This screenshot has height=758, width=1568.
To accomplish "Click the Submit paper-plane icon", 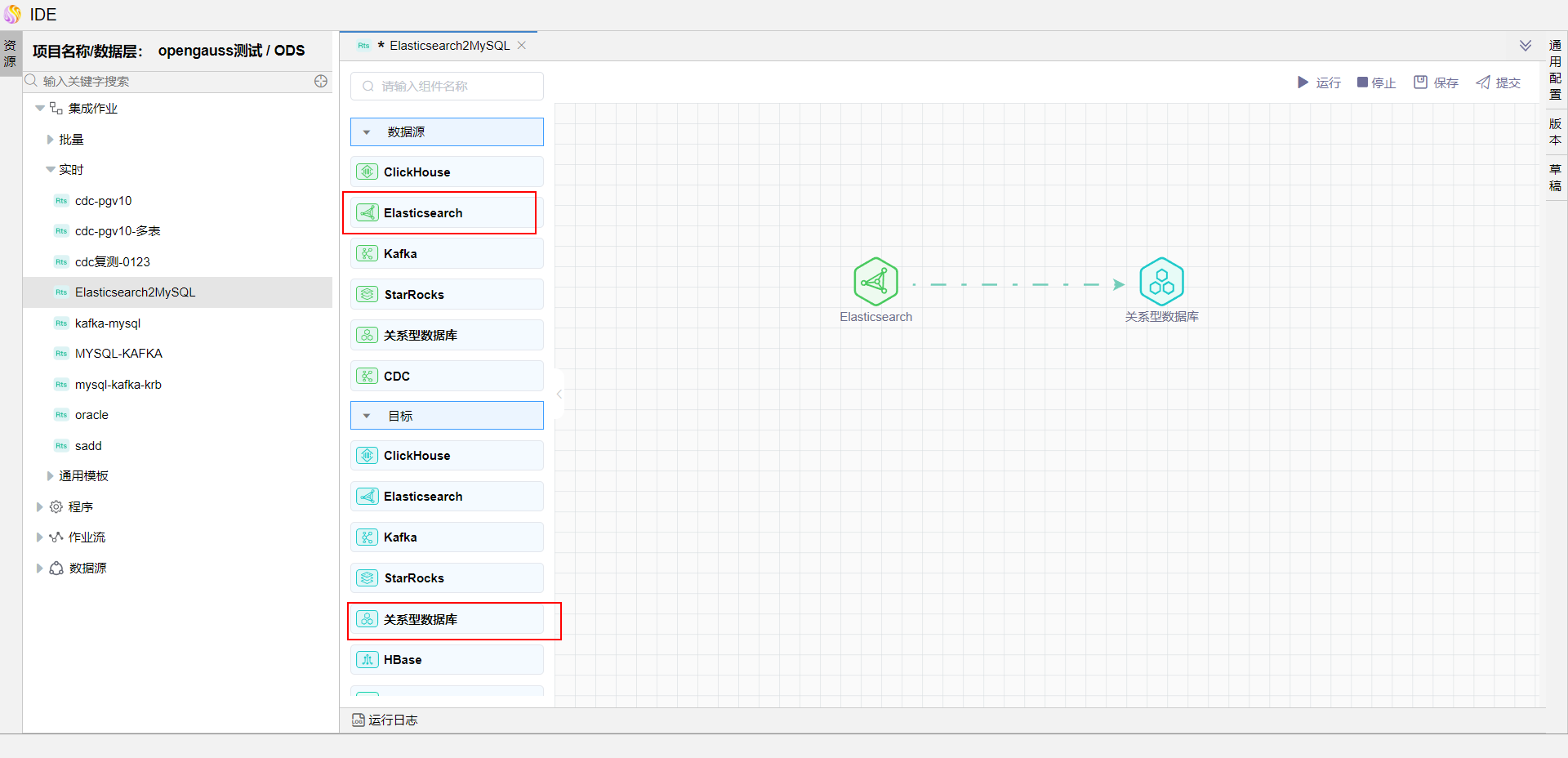I will (x=1483, y=82).
